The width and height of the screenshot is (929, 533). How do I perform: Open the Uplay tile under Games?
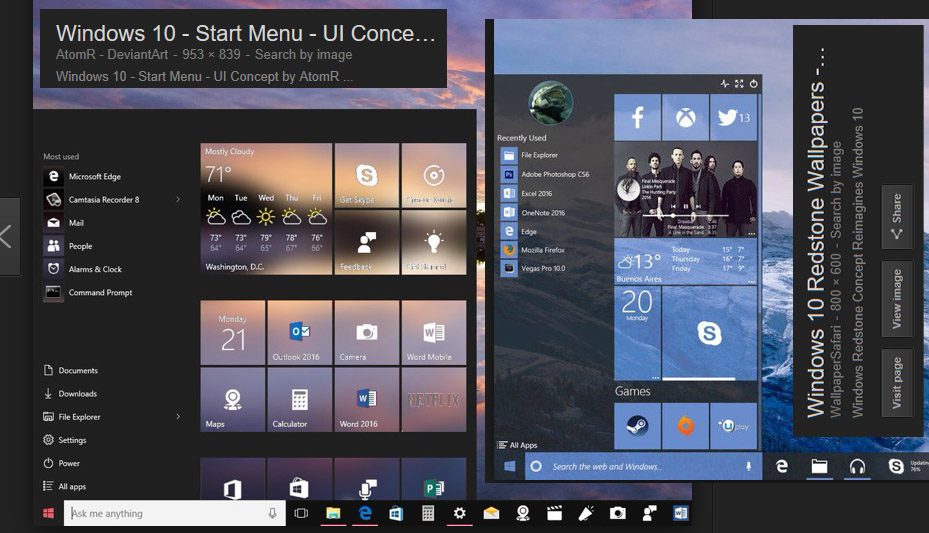pyautogui.click(x=733, y=426)
